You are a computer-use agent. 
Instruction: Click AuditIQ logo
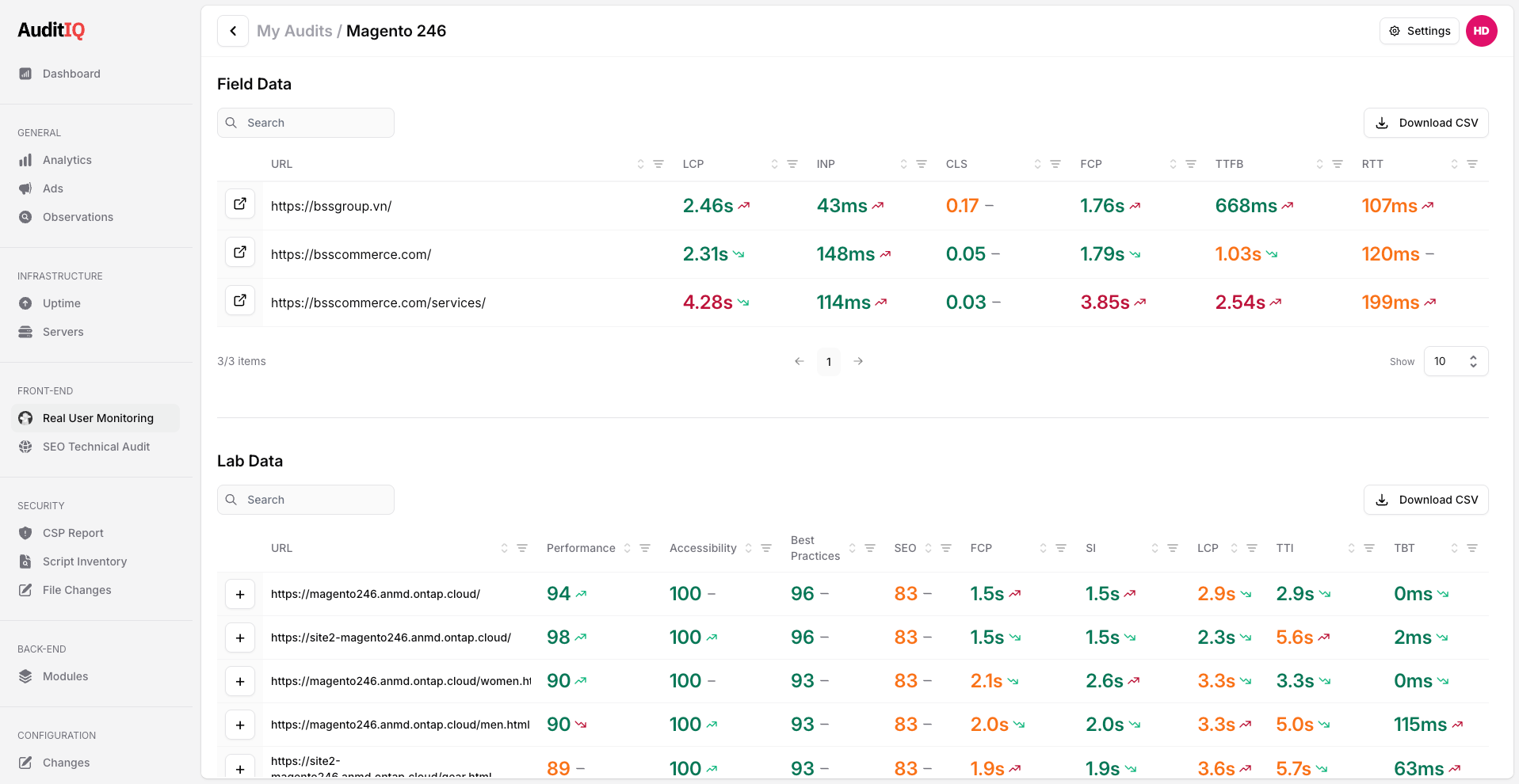coord(52,30)
